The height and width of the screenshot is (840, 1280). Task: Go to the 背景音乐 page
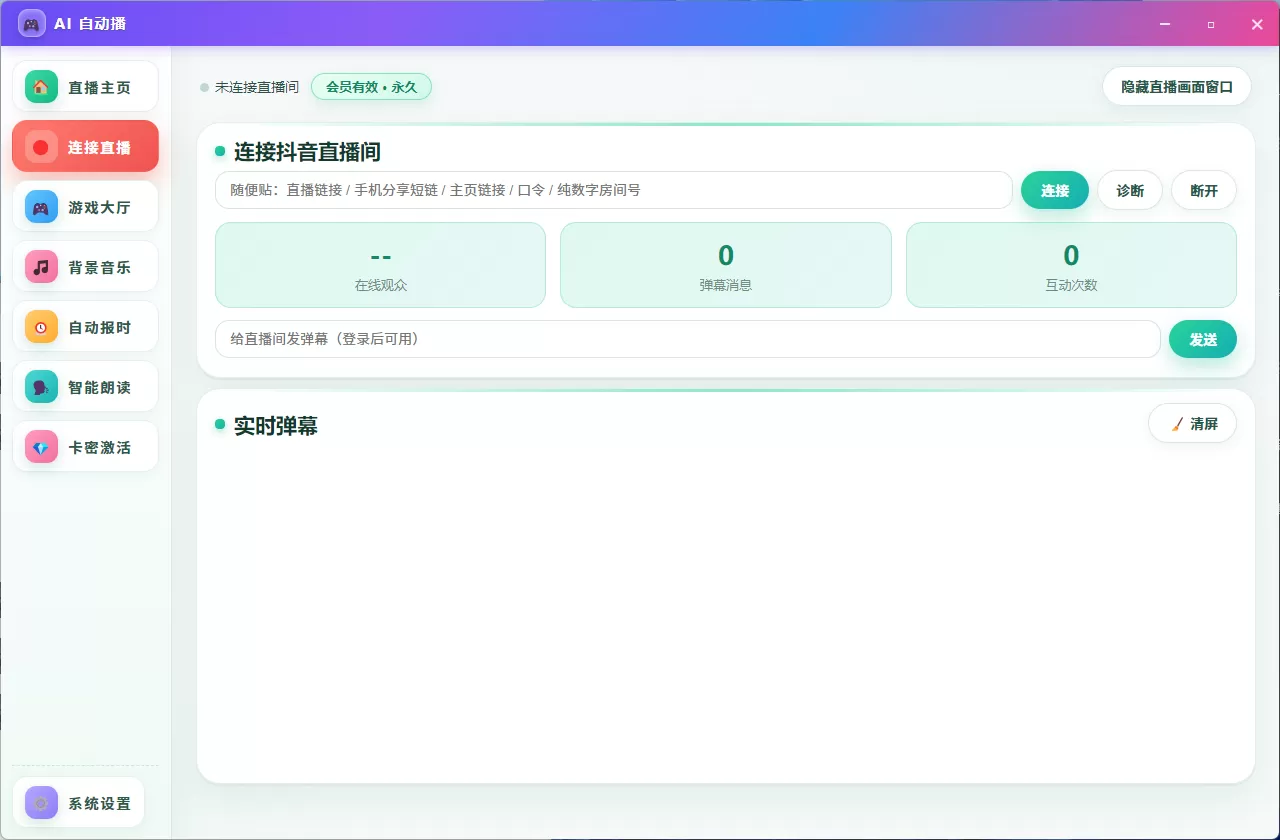pos(85,267)
